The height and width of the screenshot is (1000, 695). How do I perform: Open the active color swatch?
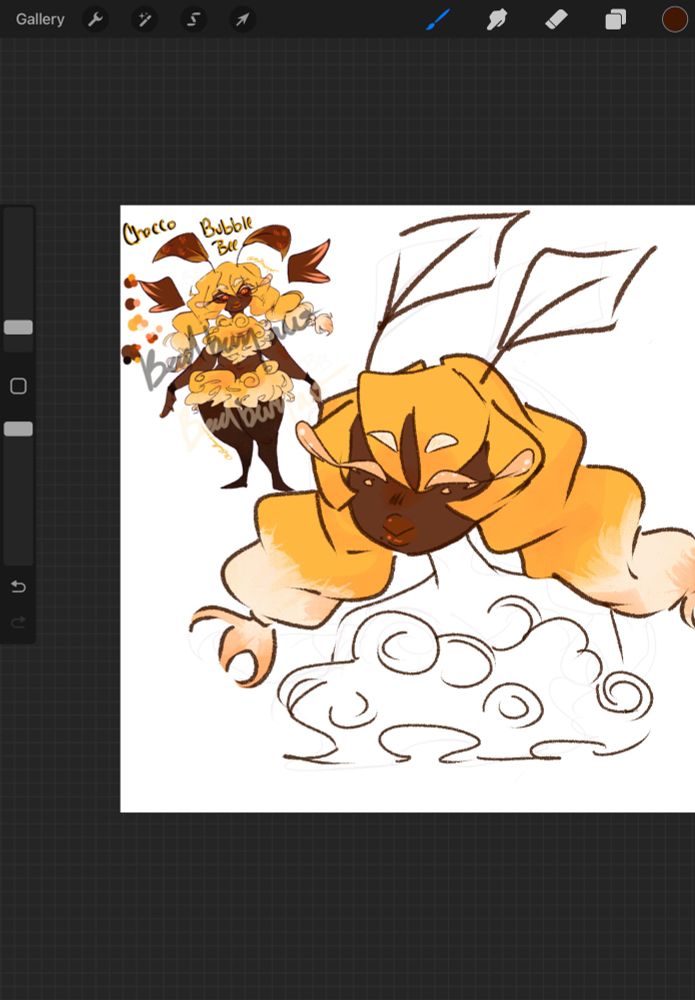[674, 20]
